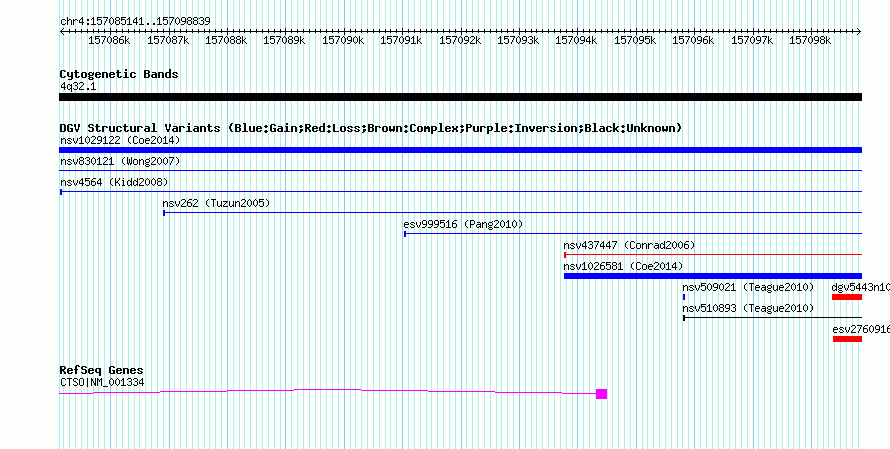Click the 157088k ruler label
Image resolution: width=890 pixels, height=449 pixels.
(226, 41)
